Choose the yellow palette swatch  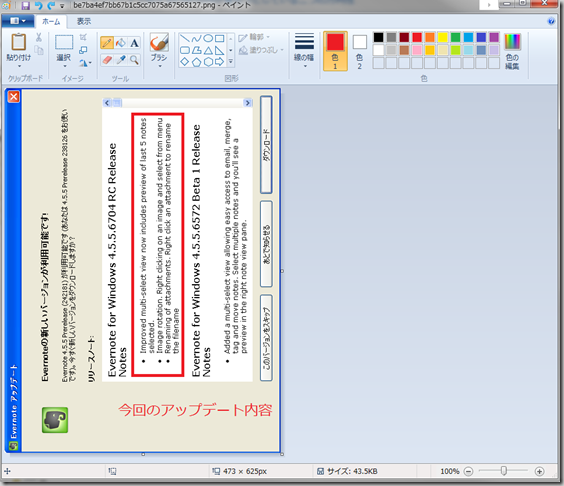[x=443, y=37]
